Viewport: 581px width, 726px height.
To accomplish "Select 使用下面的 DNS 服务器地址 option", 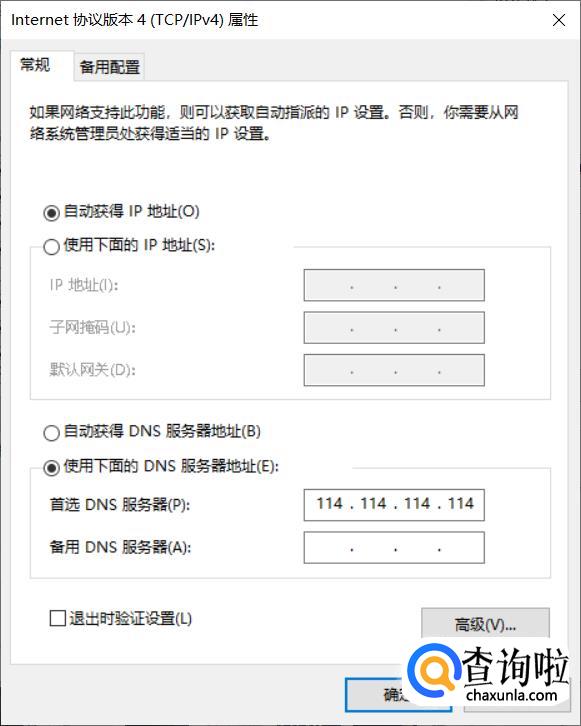I will [51, 468].
